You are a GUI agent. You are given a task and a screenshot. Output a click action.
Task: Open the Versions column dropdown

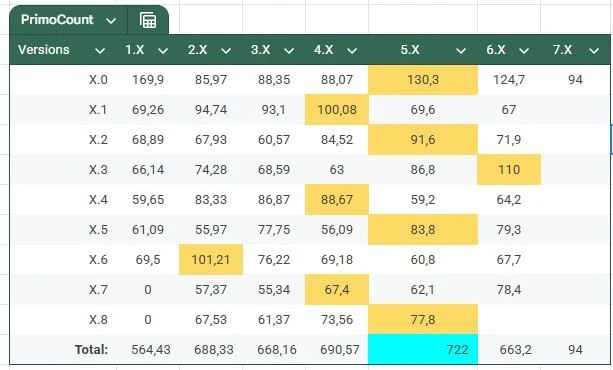coord(100,50)
